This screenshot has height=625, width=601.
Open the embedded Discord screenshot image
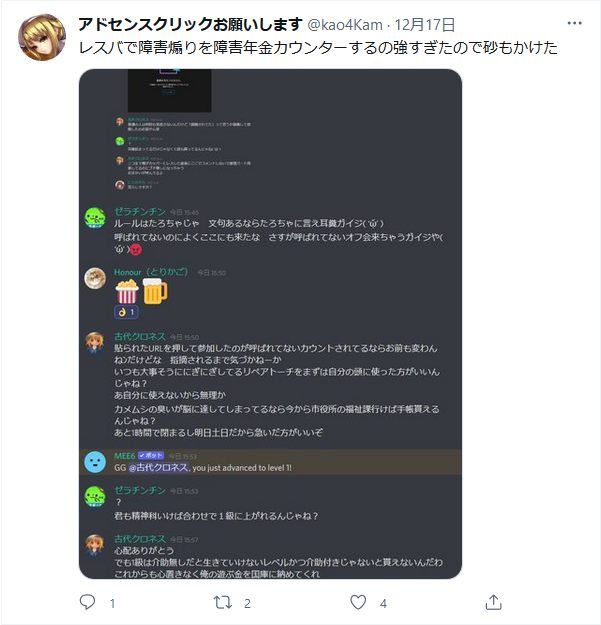[270, 324]
